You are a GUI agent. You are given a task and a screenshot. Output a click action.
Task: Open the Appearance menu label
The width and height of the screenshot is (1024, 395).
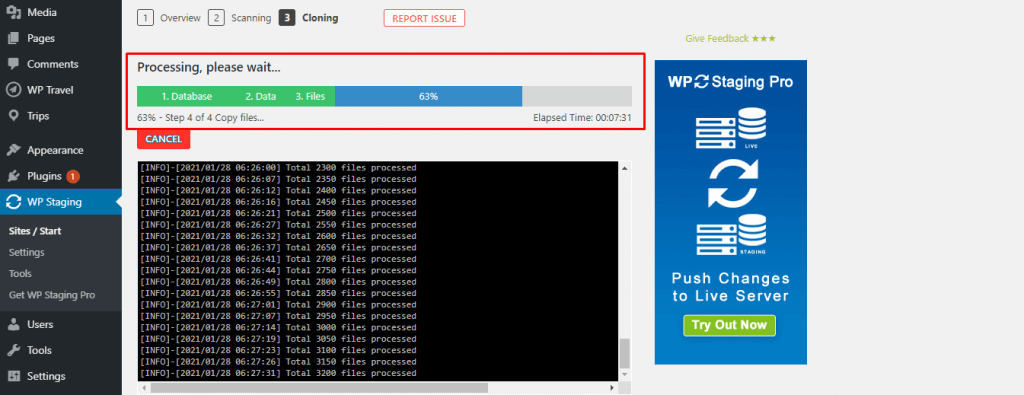[56, 150]
